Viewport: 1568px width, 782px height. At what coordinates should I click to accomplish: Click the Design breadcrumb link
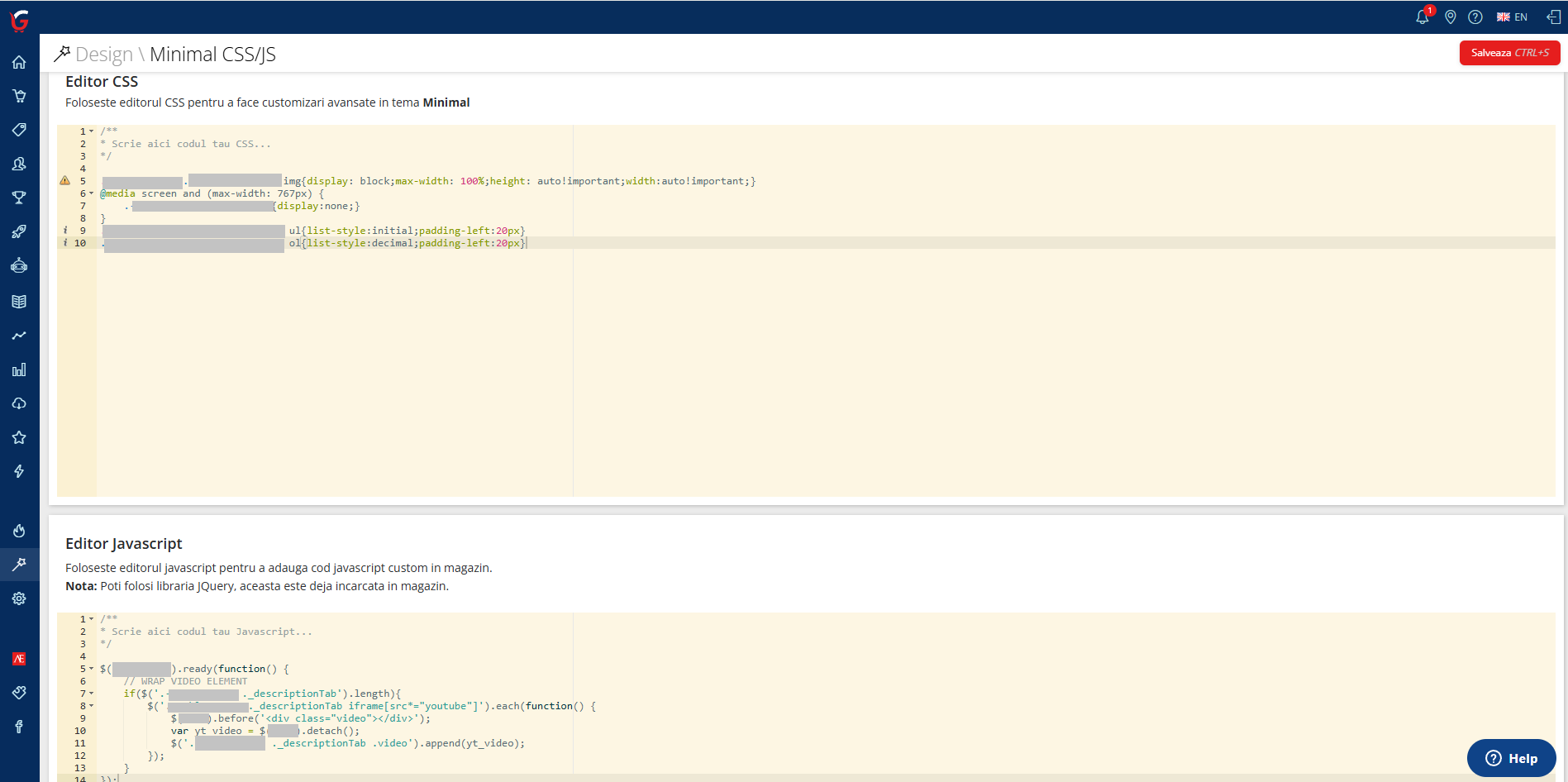click(103, 55)
